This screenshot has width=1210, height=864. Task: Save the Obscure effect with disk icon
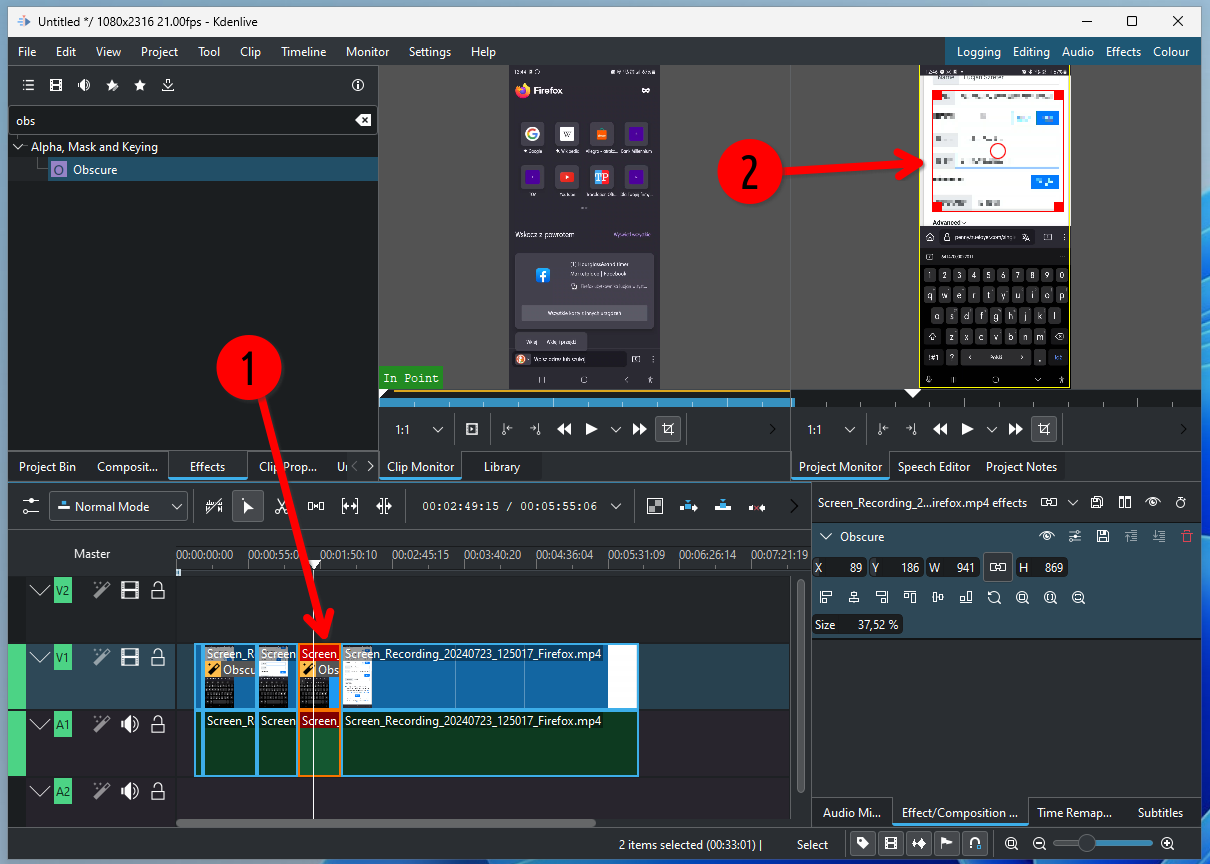coord(1103,537)
